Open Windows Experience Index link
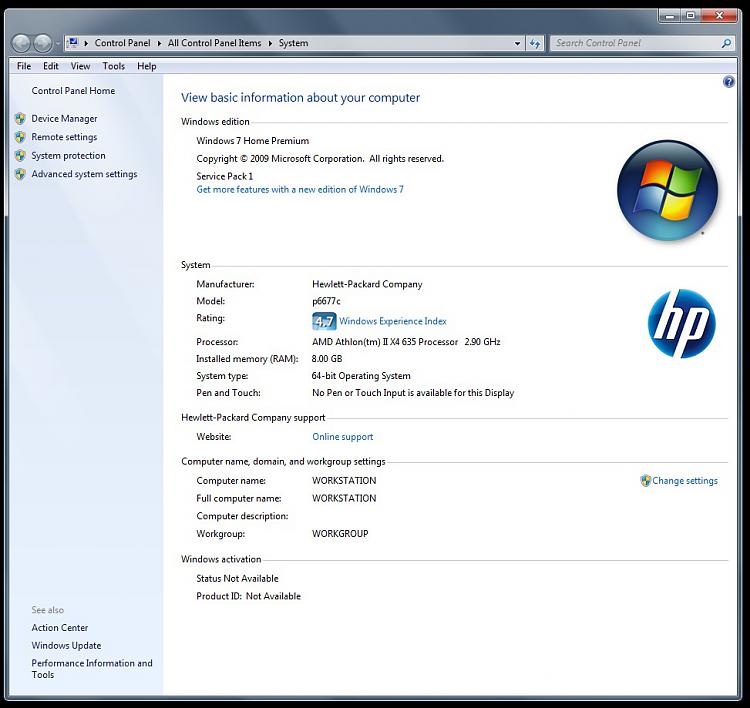Screen dimensions: 750x708 (x=393, y=321)
